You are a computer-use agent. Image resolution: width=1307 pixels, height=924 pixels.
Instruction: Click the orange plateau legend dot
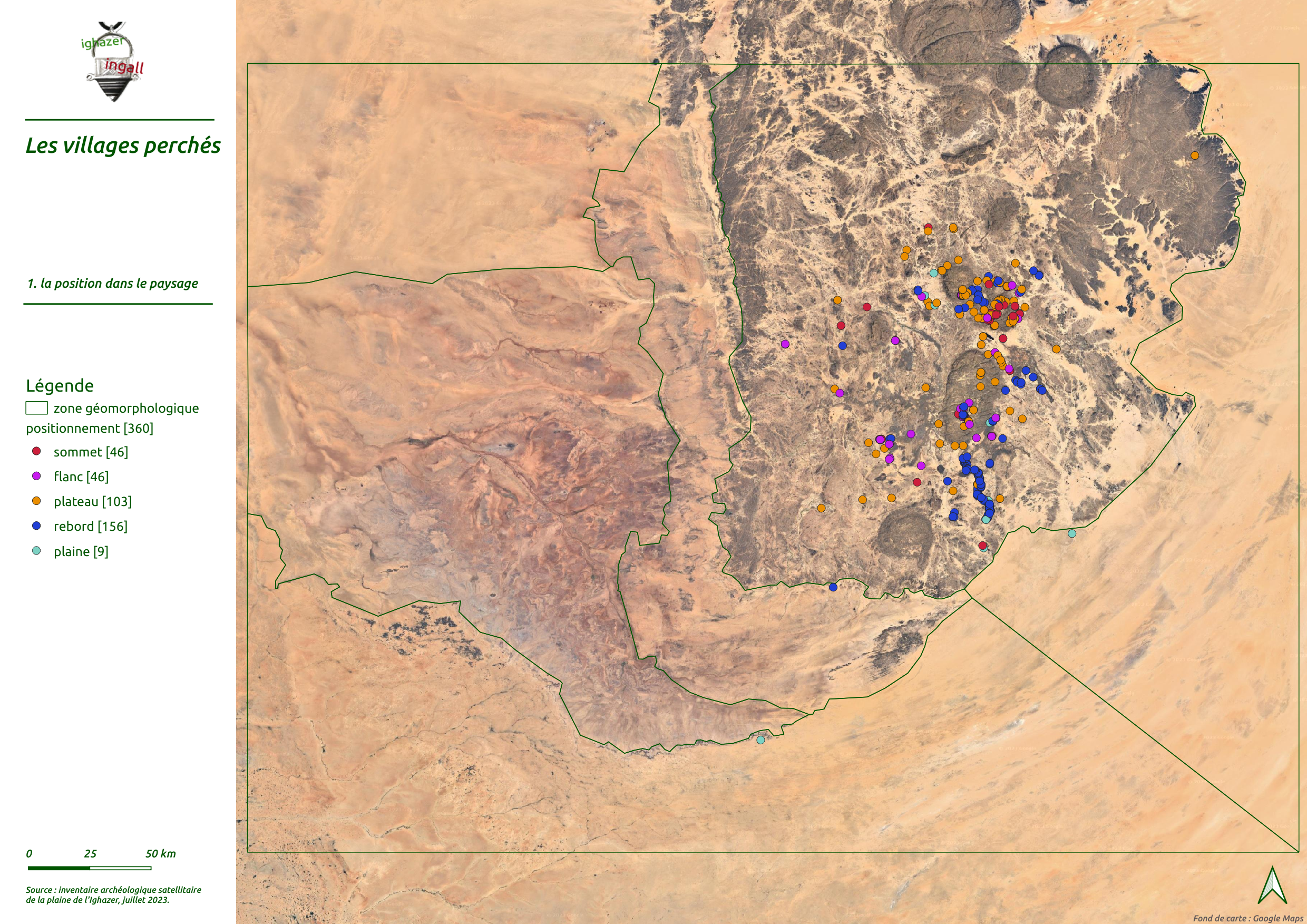coord(36,501)
